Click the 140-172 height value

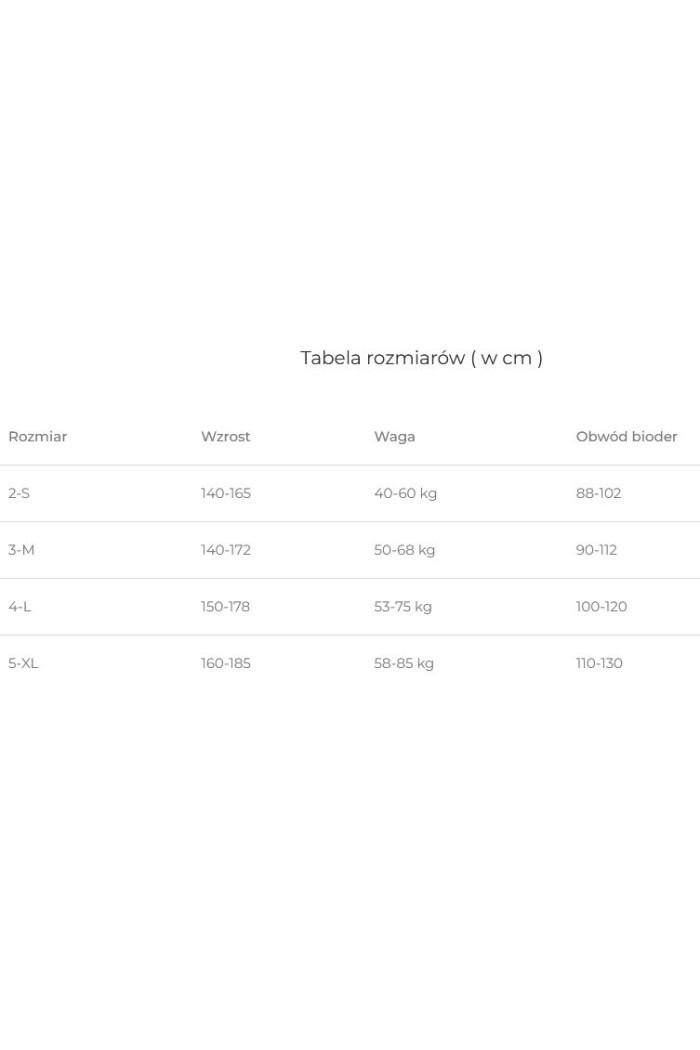click(x=226, y=550)
